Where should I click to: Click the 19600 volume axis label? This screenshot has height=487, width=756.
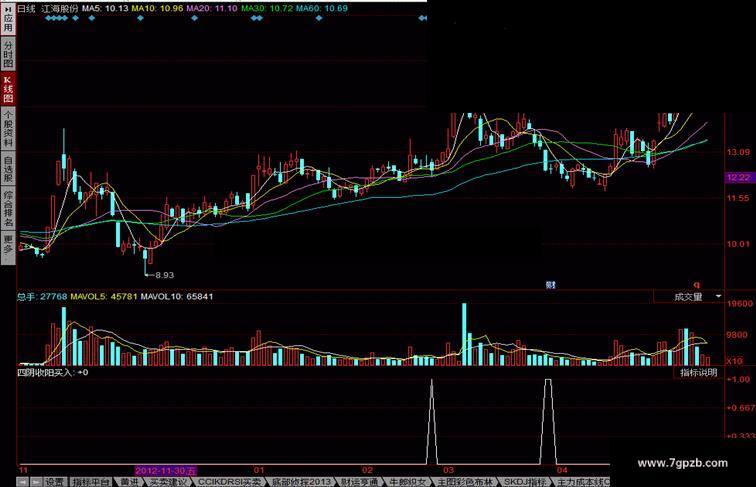pos(740,303)
